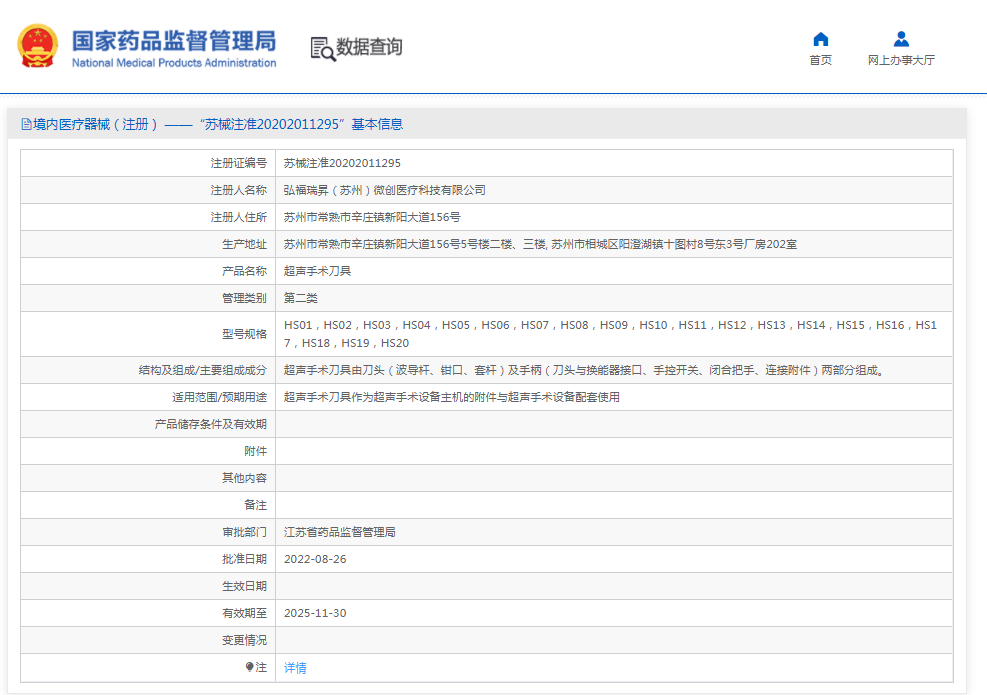
Task: Open 网上办事大厅 text label
Action: pyautogui.click(x=901, y=61)
